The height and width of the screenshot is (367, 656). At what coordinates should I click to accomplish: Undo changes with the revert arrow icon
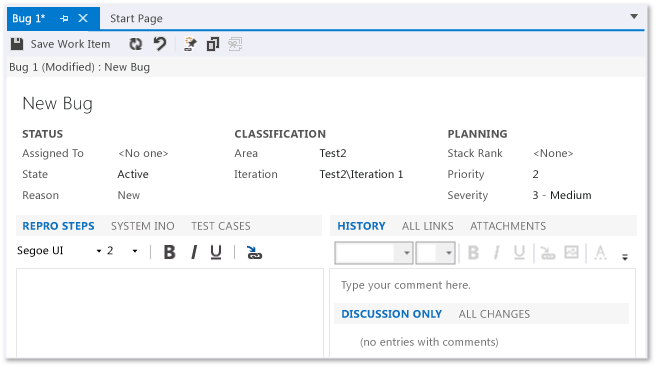click(x=159, y=44)
